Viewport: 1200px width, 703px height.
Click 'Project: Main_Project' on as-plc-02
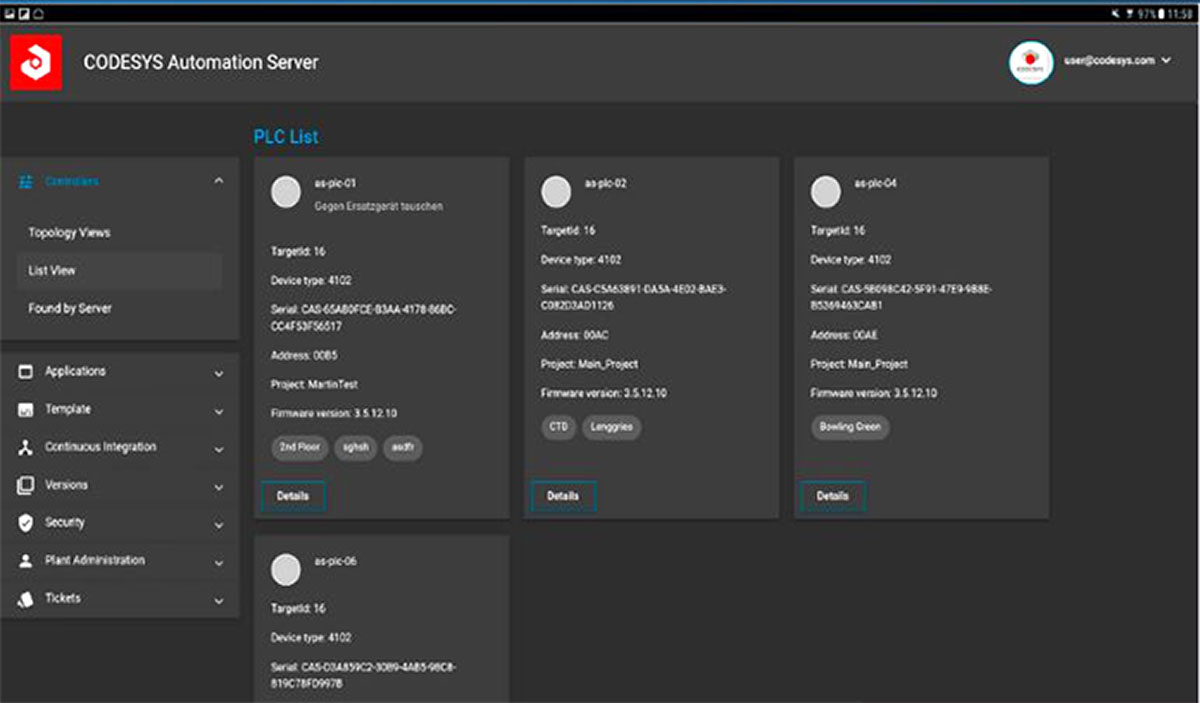click(589, 364)
